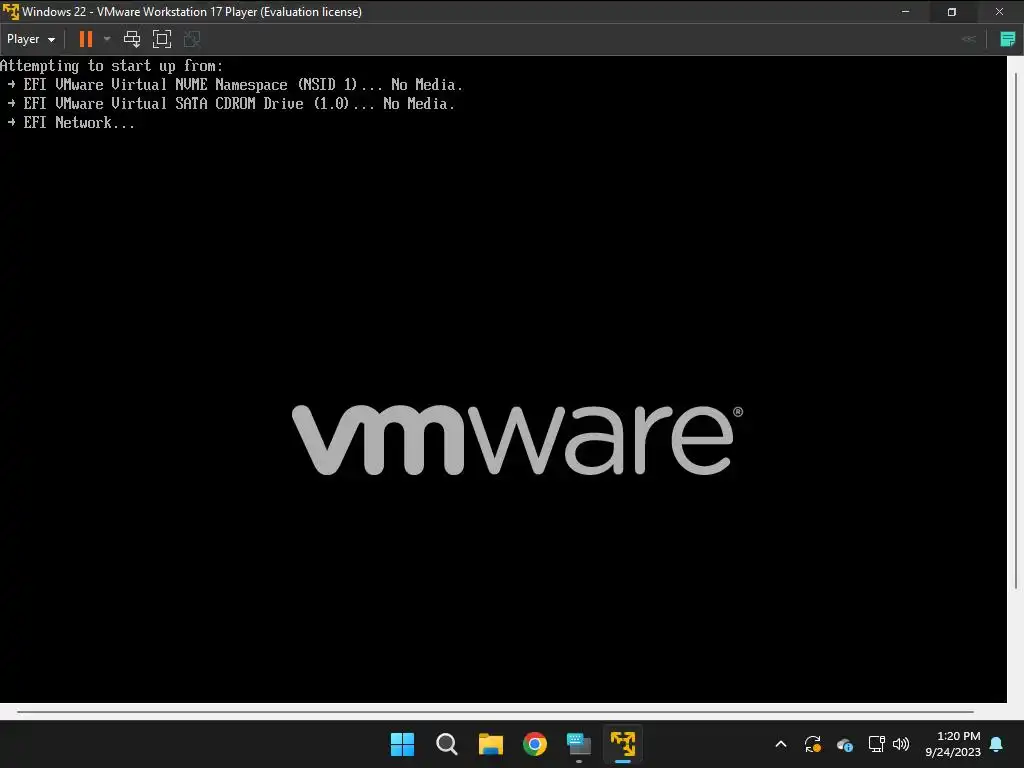The width and height of the screenshot is (1024, 768).
Task: Open the remote desktop app in taskbar
Action: click(x=579, y=744)
